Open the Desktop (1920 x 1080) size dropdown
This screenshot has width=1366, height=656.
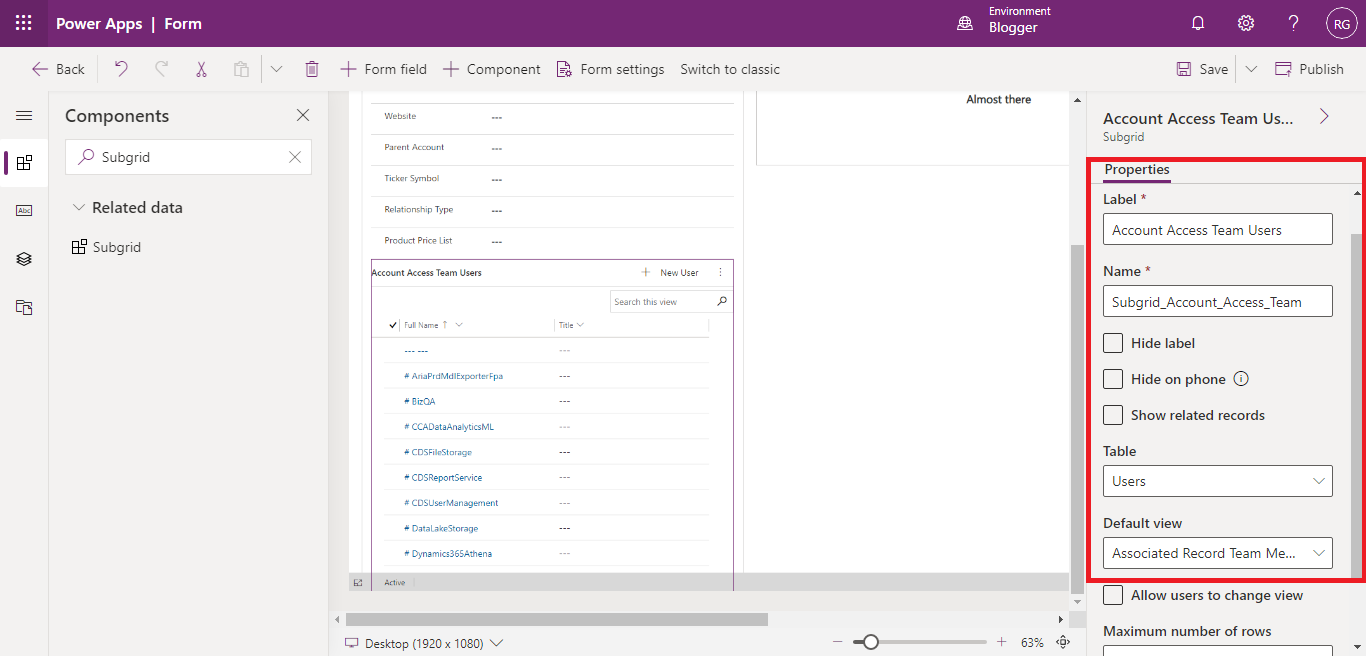(x=424, y=643)
